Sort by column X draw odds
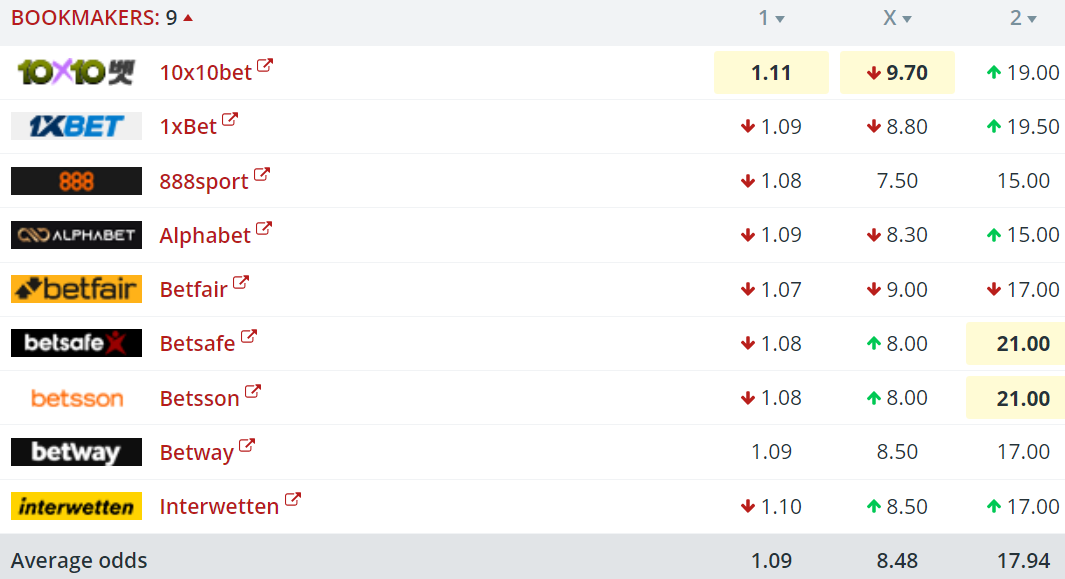1065x579 pixels. click(x=897, y=18)
